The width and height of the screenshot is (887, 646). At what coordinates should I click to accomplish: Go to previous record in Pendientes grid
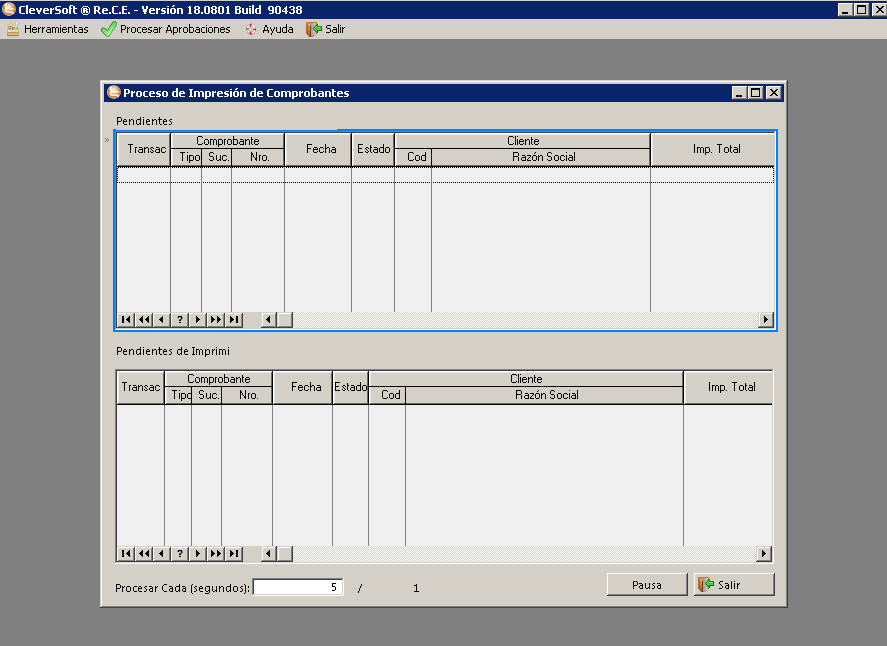pos(162,320)
